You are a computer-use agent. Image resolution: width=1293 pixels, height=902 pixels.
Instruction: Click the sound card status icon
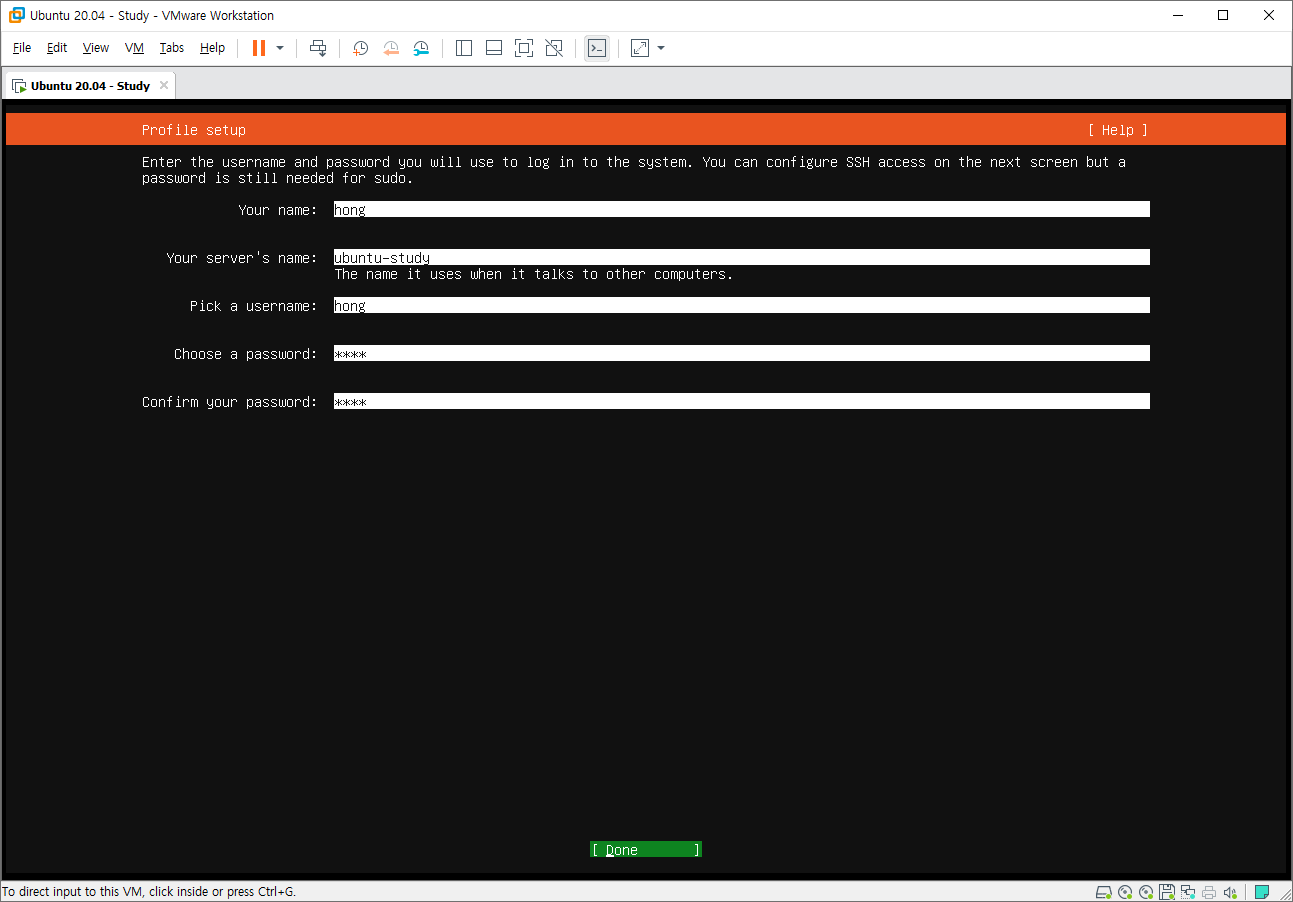[x=1230, y=892]
